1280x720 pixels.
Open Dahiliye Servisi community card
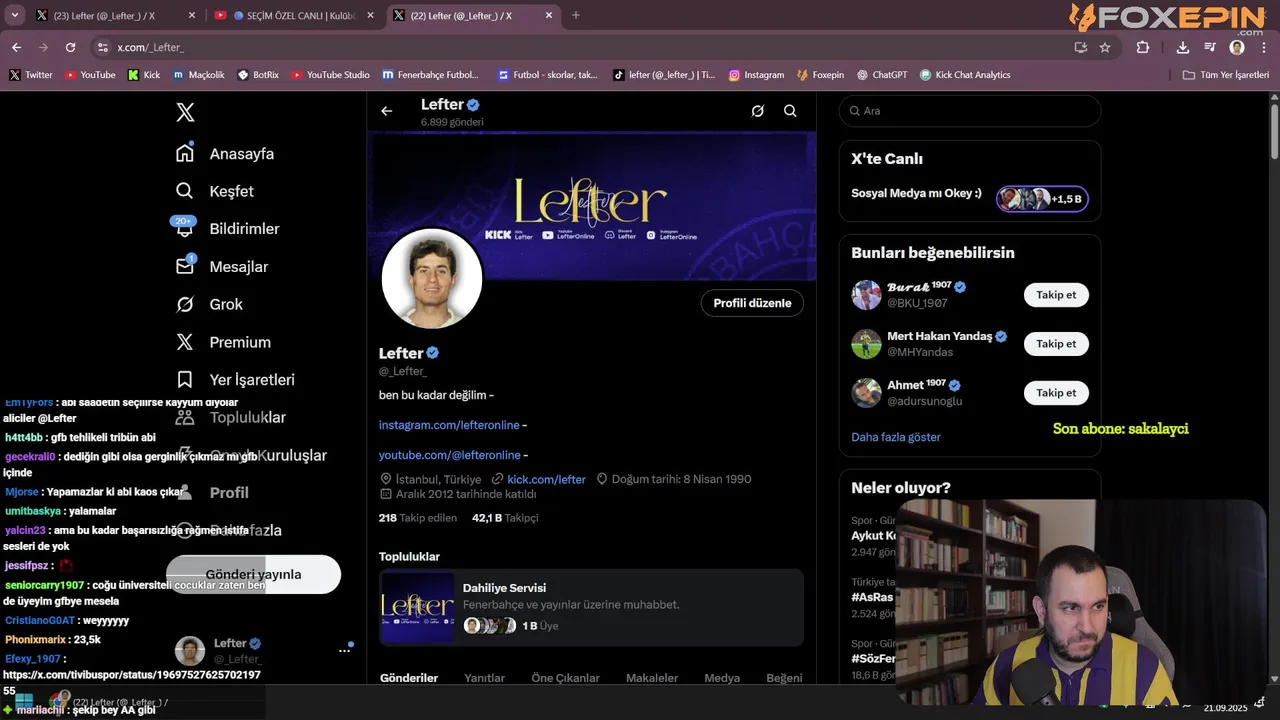(591, 607)
